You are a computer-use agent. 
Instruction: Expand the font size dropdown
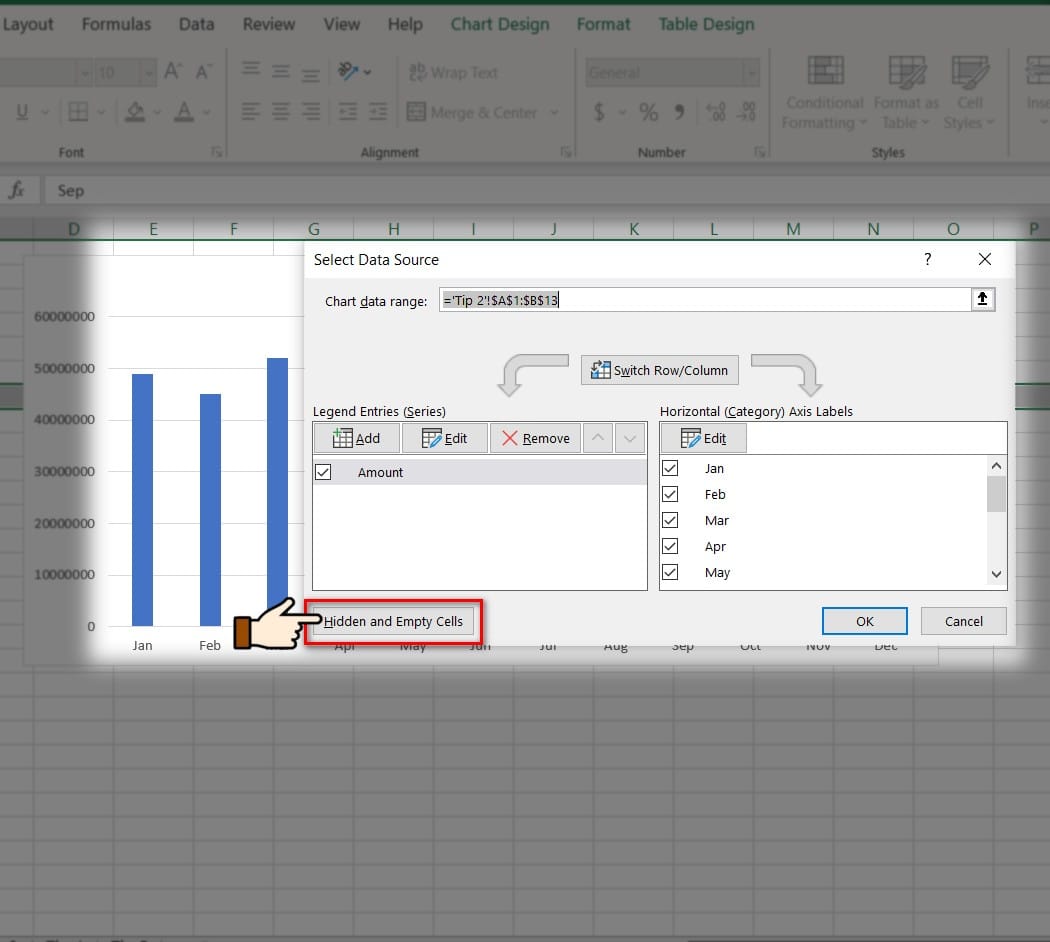pyautogui.click(x=148, y=73)
